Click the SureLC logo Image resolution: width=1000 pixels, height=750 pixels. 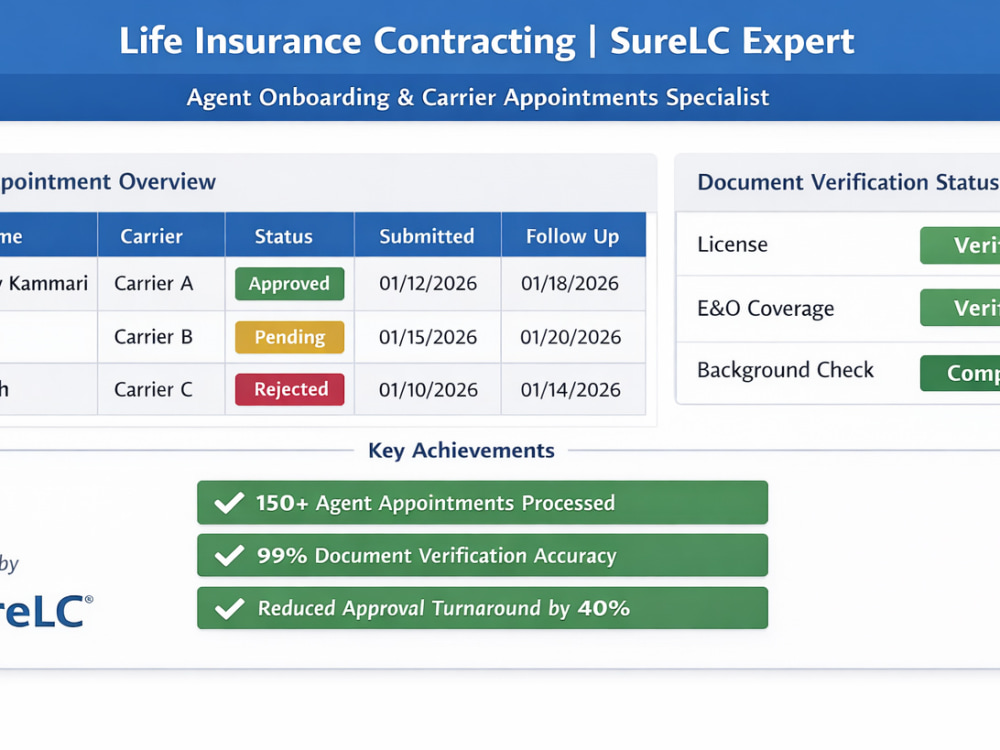[46, 611]
